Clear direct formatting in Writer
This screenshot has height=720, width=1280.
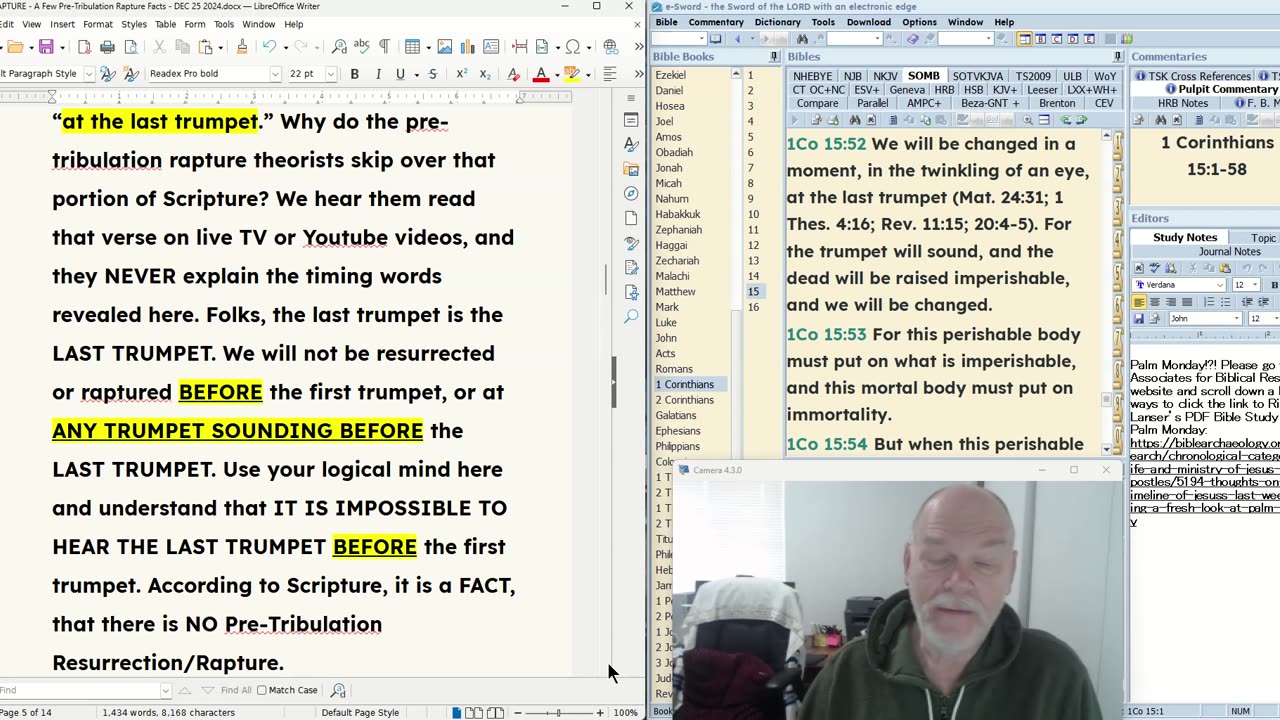(x=513, y=74)
